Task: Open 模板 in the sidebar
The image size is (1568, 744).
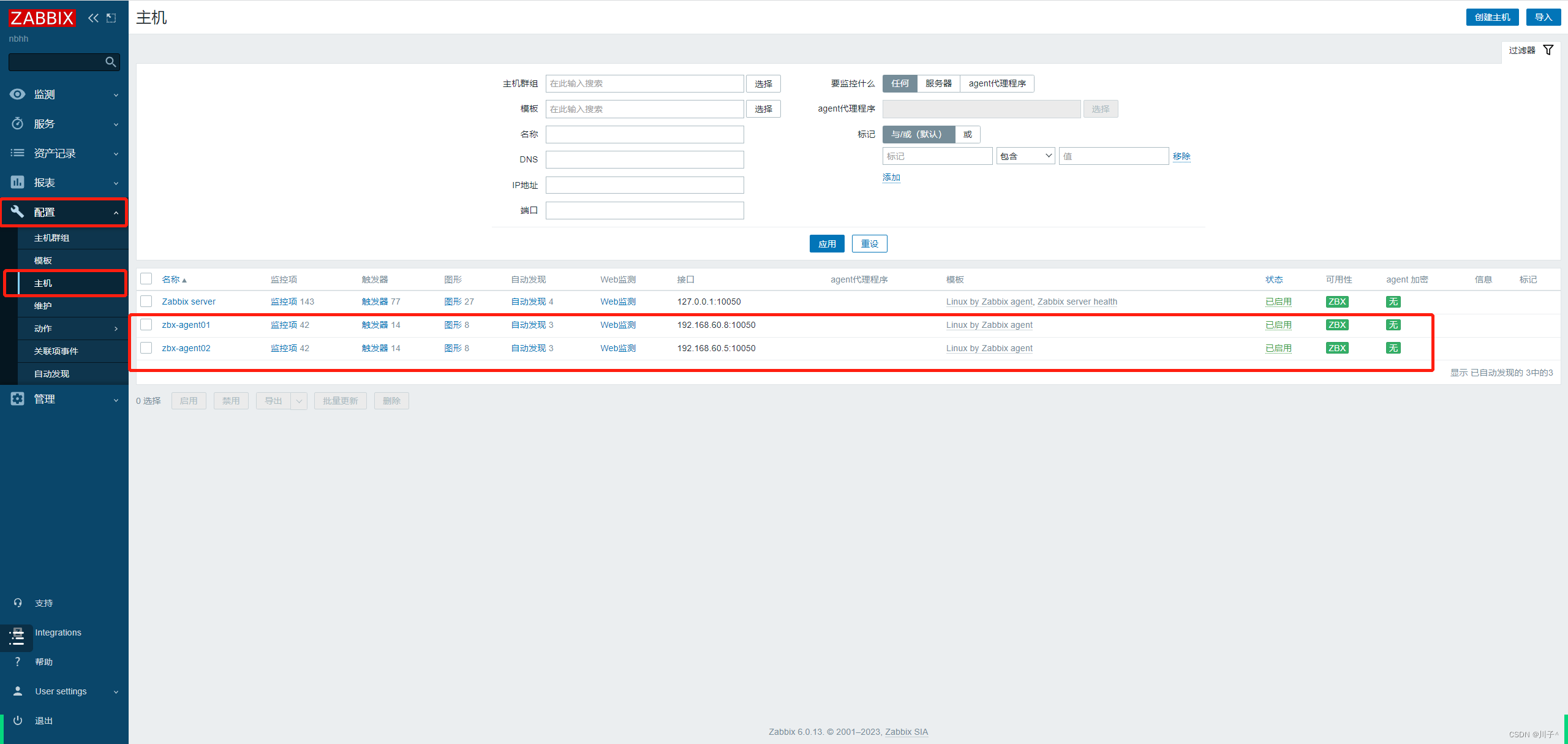Action: coord(43,260)
